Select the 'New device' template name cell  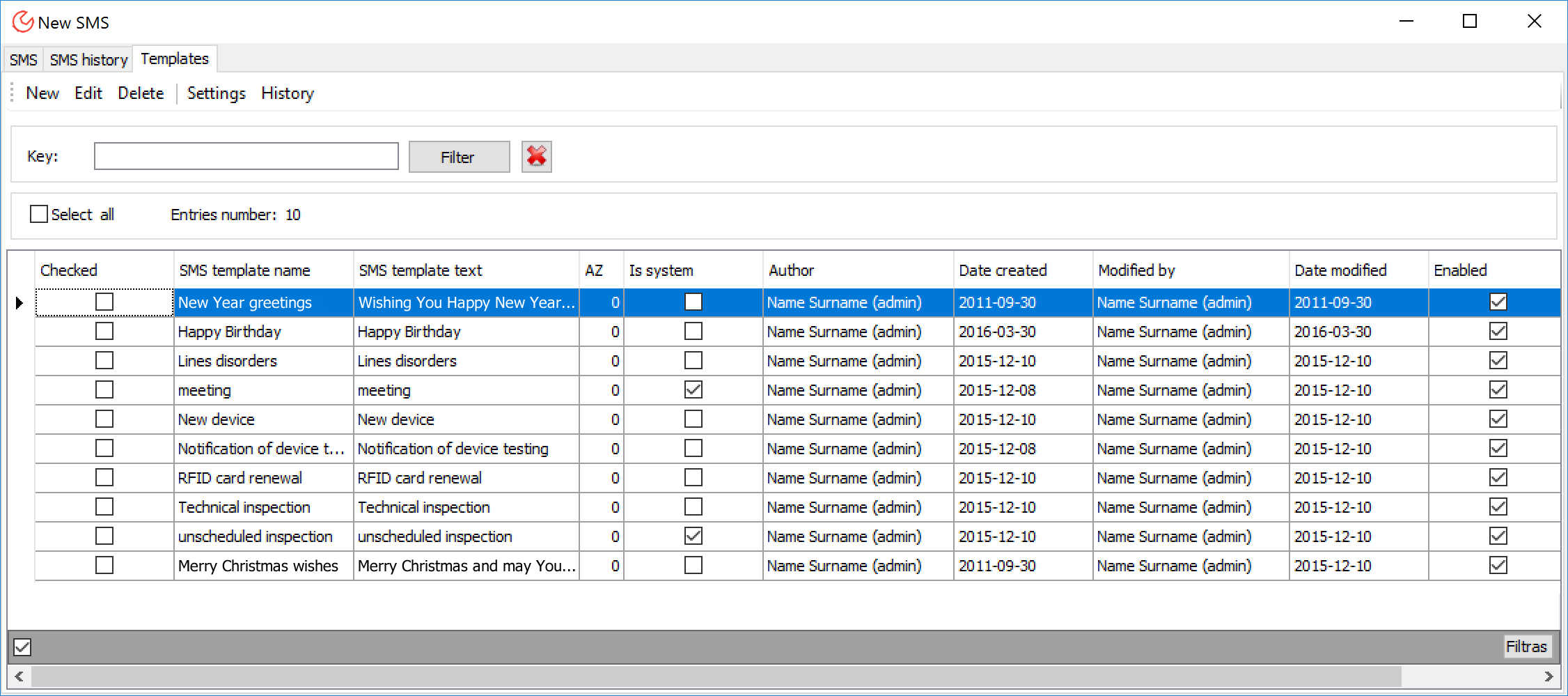pyautogui.click(x=264, y=419)
